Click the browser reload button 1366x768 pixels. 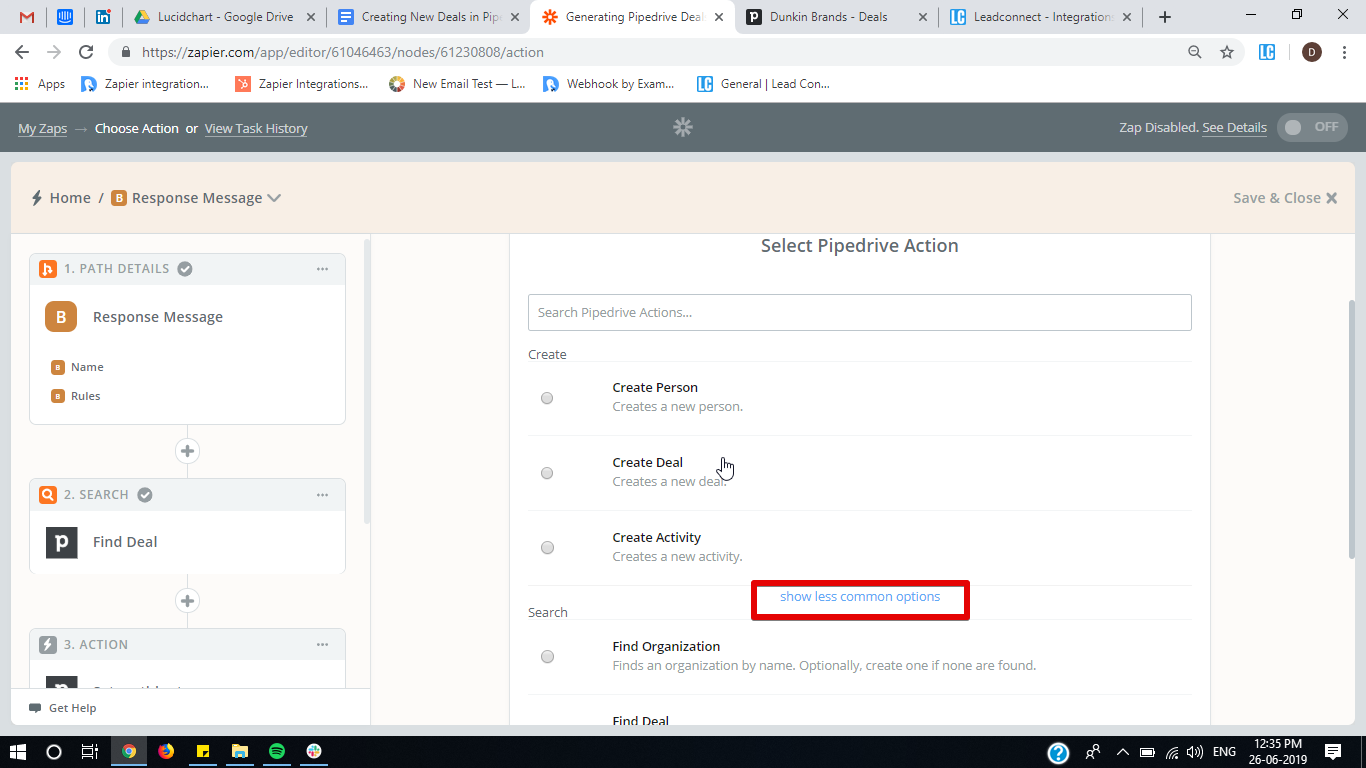(x=86, y=52)
